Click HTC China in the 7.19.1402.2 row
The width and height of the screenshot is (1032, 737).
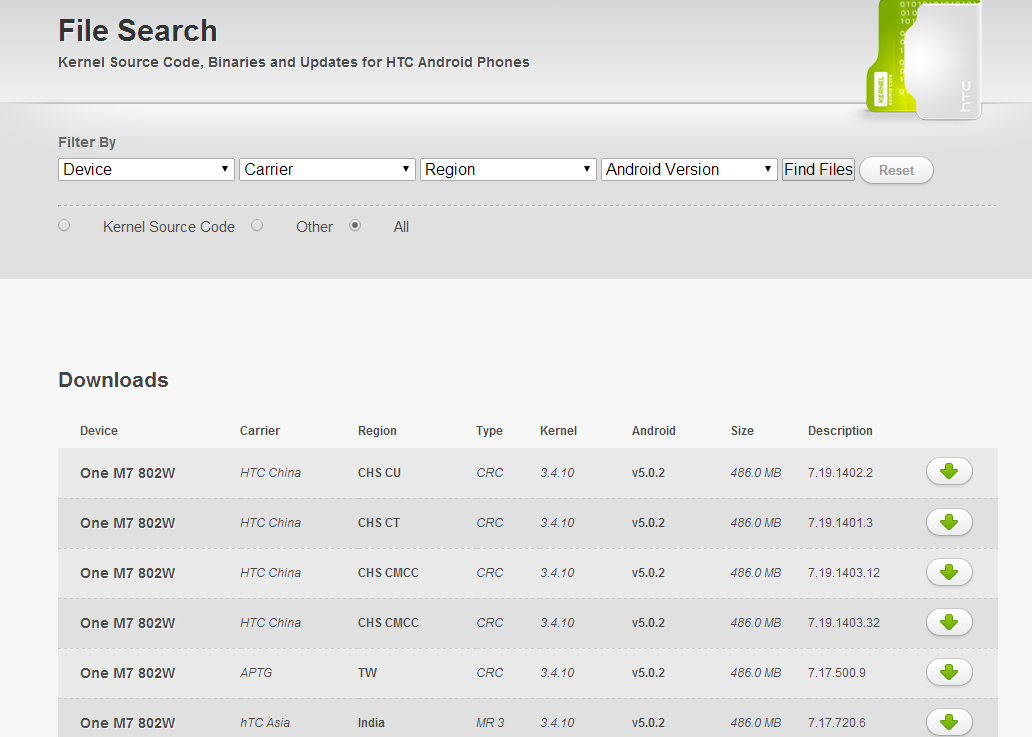click(270, 472)
